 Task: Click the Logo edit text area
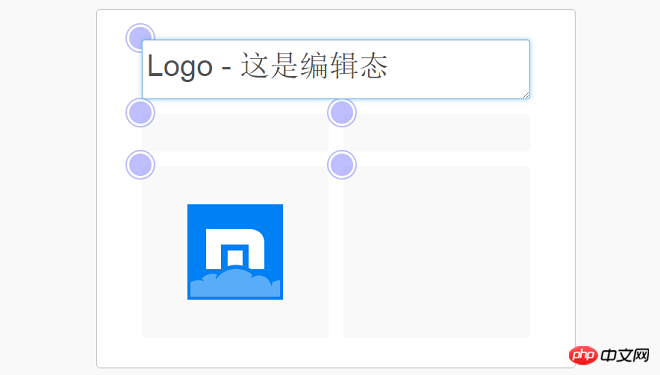[x=335, y=69]
